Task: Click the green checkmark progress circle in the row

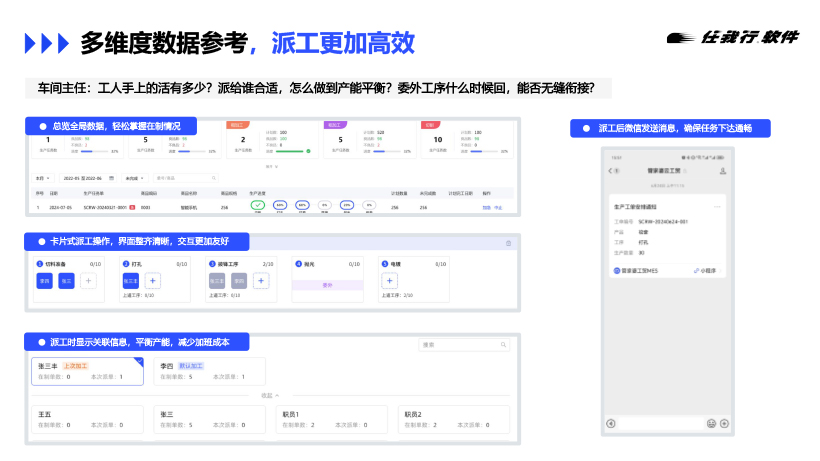Action: pyautogui.click(x=257, y=205)
